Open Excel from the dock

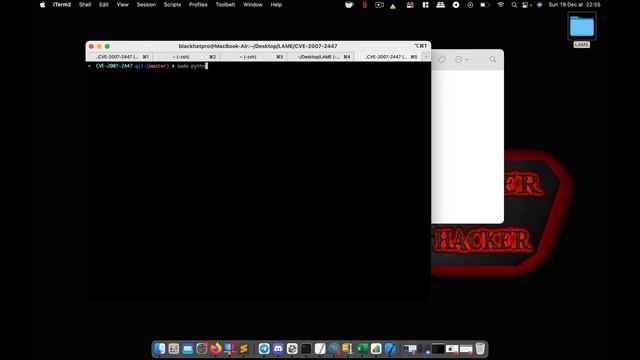point(362,349)
